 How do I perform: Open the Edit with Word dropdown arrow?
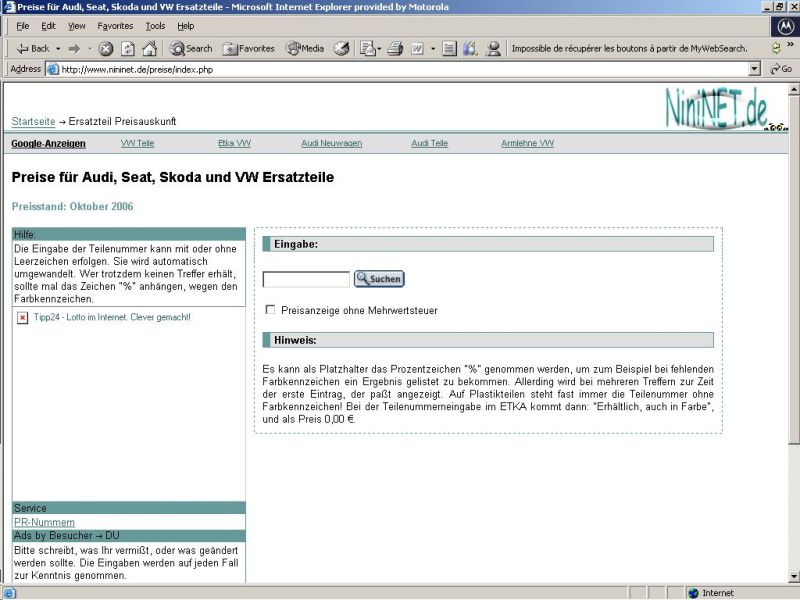coord(433,48)
